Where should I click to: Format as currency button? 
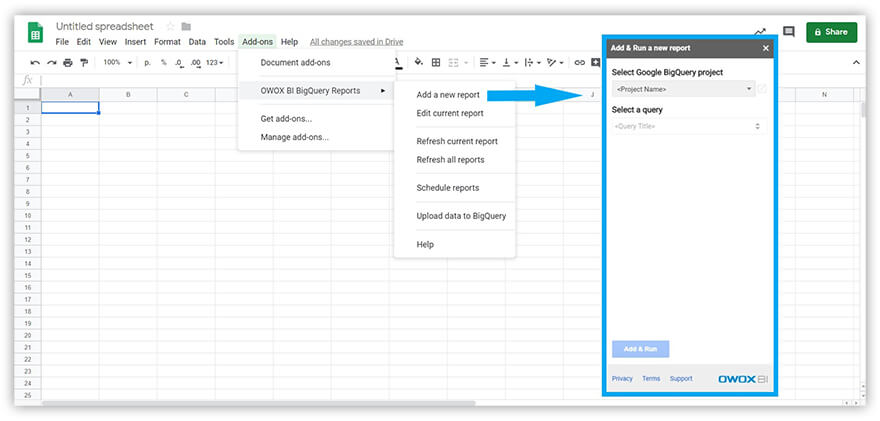click(148, 63)
